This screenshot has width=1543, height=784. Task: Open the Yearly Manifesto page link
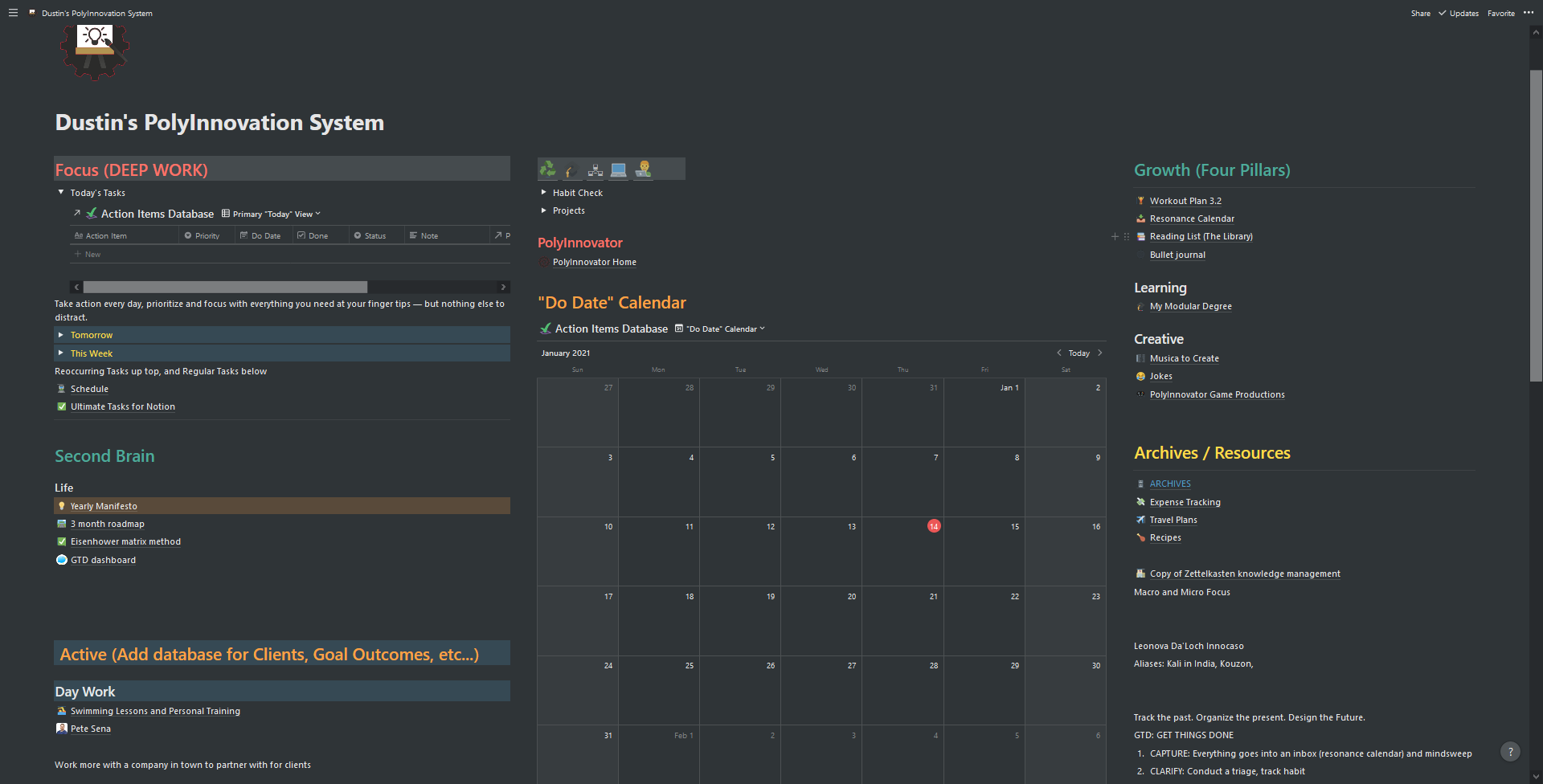coord(104,506)
